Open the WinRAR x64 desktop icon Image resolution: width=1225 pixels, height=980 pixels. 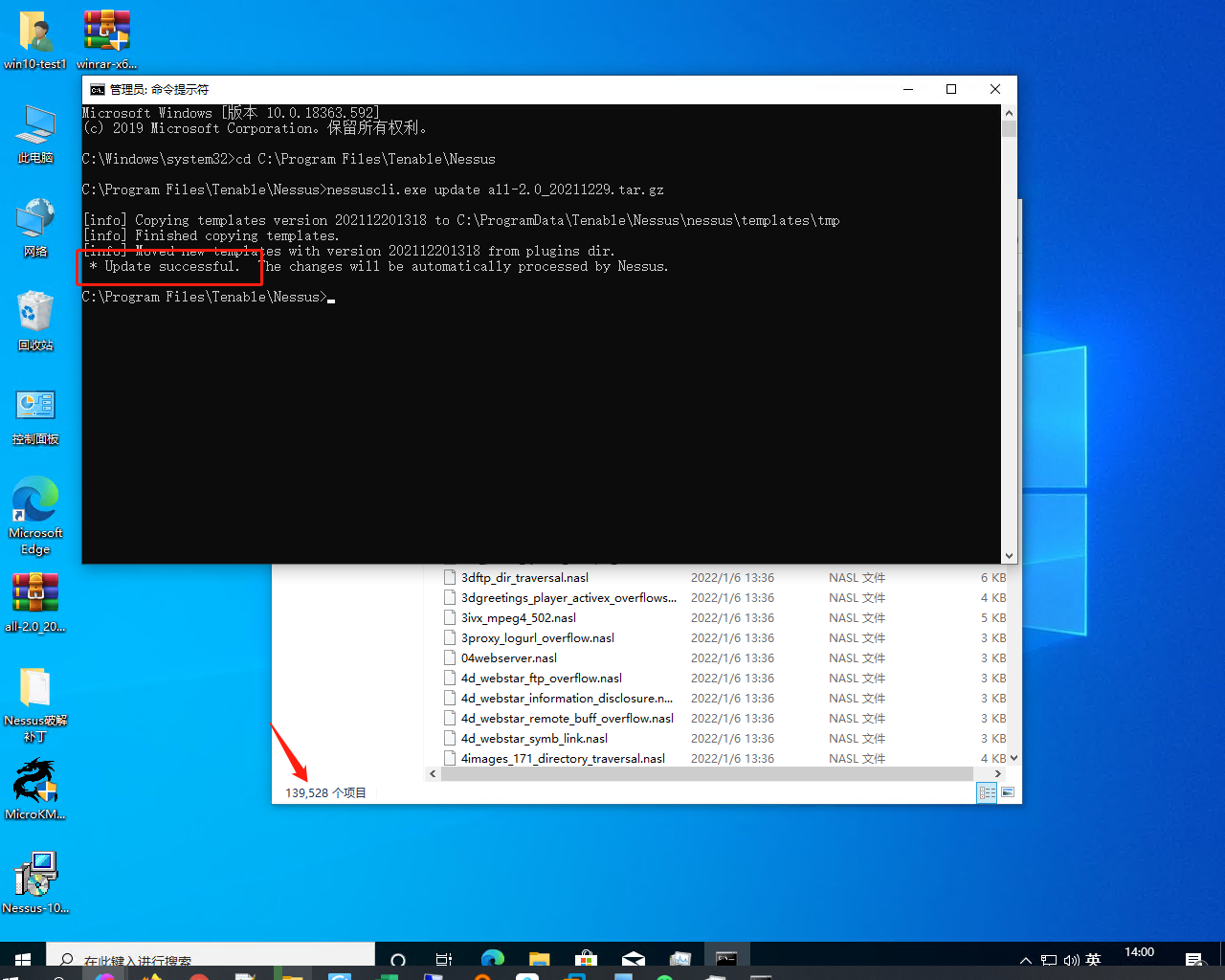[106, 29]
